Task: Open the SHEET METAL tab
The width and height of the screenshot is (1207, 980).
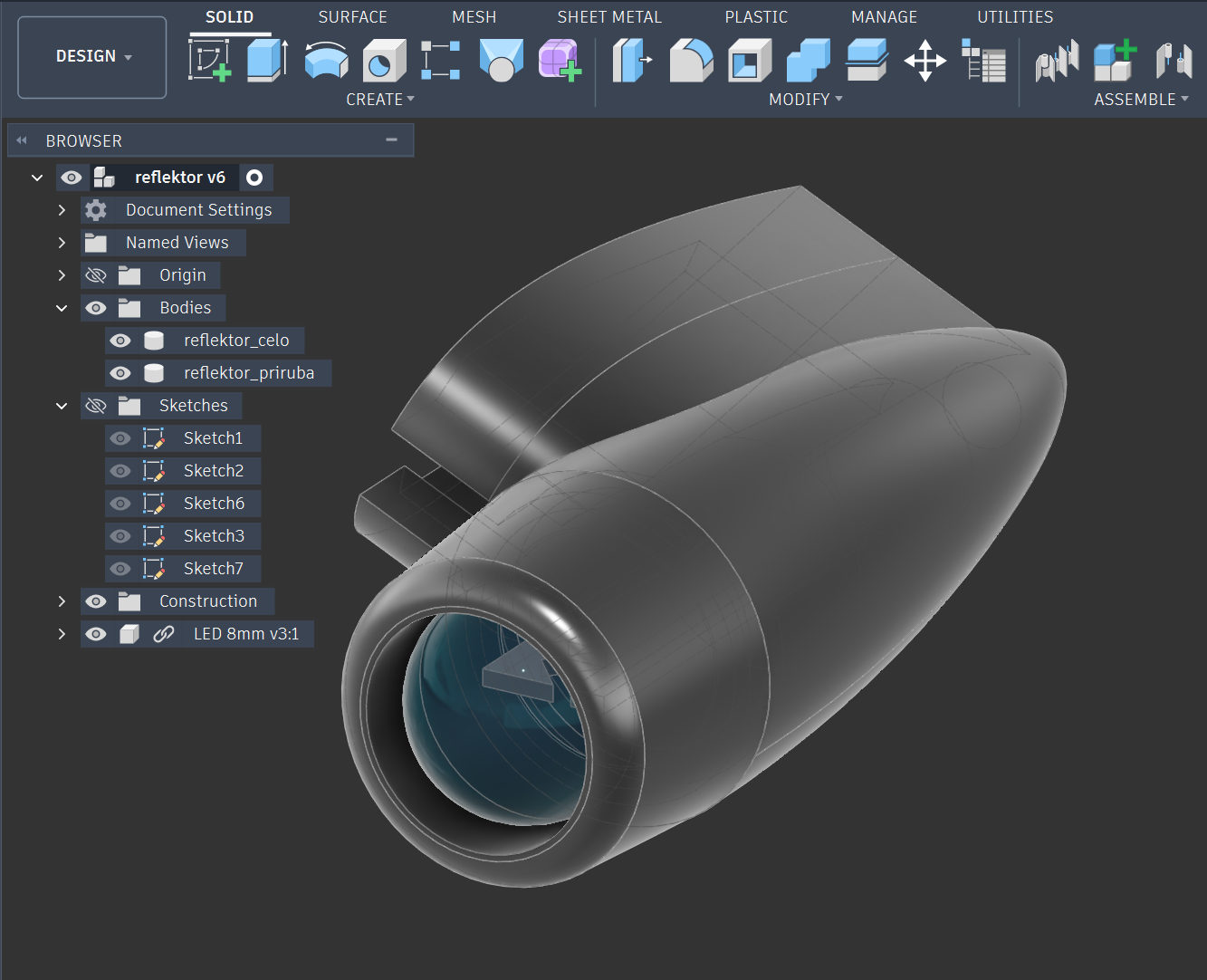Action: (x=608, y=17)
